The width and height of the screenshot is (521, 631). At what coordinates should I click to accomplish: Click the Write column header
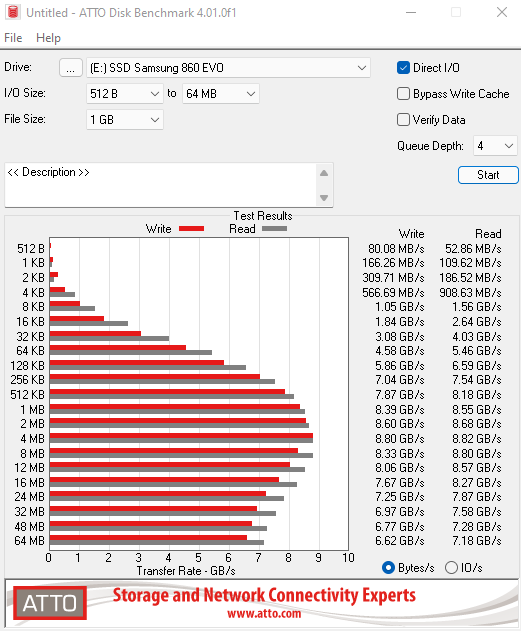point(411,234)
